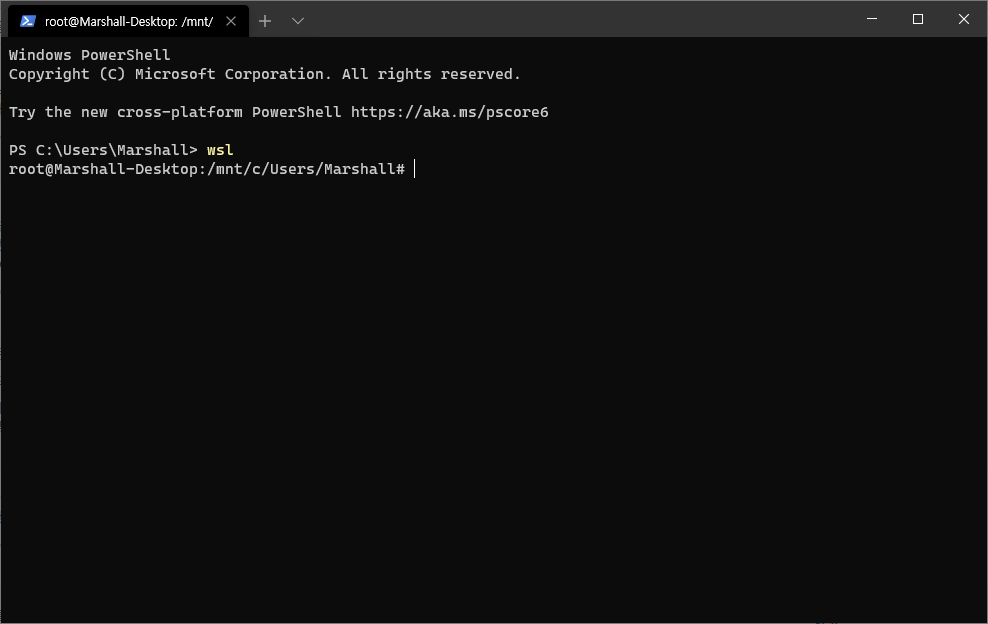Click the Windows PowerShell header line

(89, 55)
